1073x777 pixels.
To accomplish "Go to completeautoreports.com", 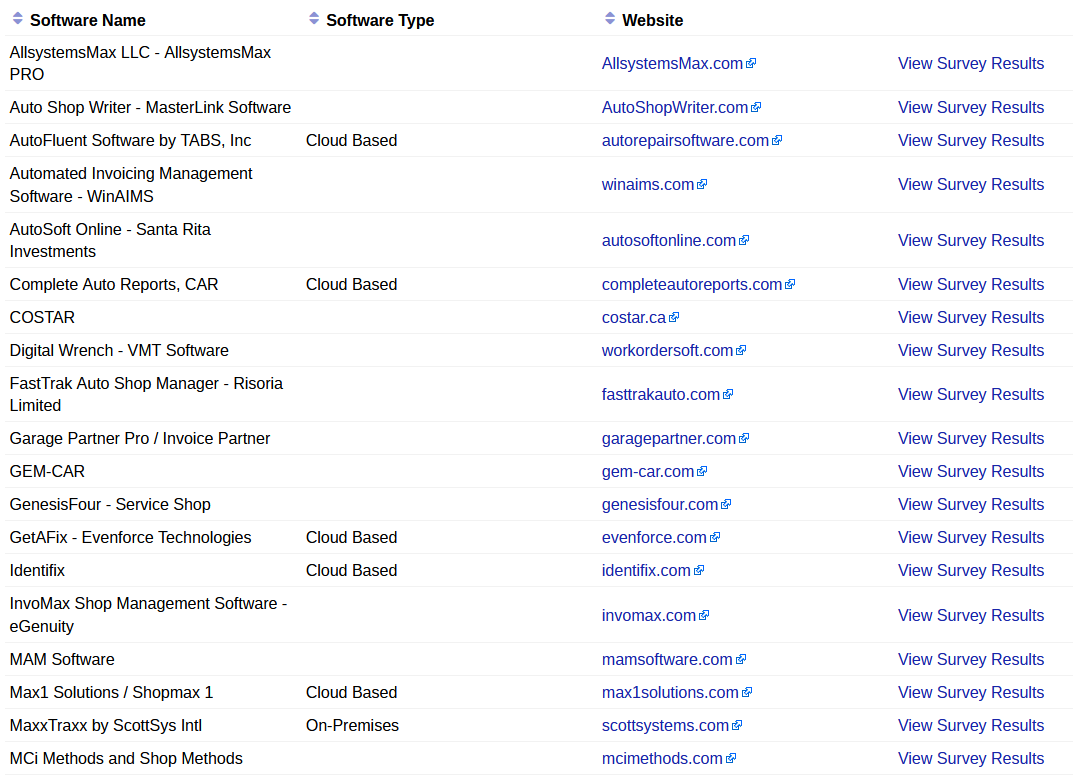I will [692, 284].
